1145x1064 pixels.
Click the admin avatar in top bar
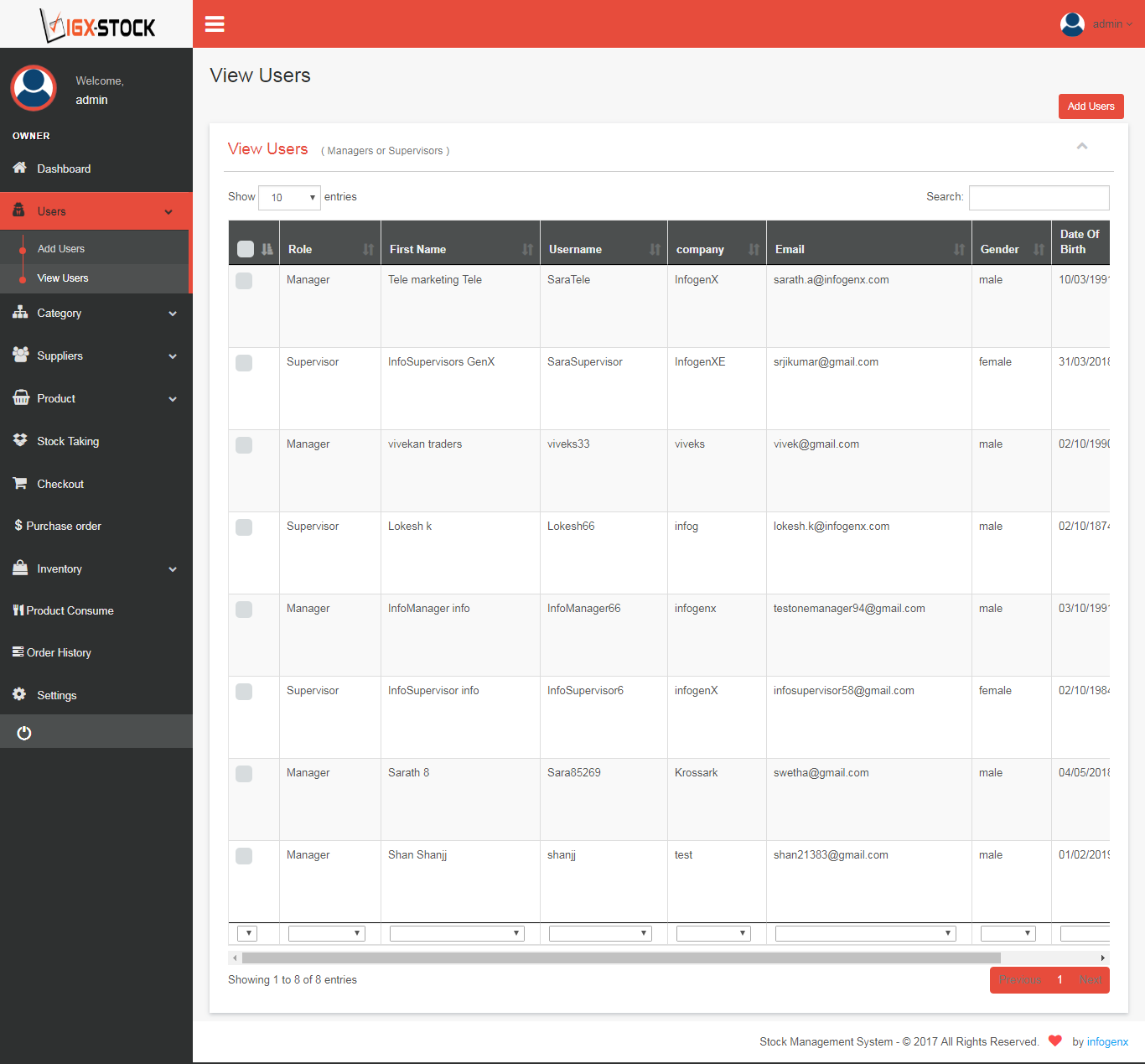point(1072,24)
